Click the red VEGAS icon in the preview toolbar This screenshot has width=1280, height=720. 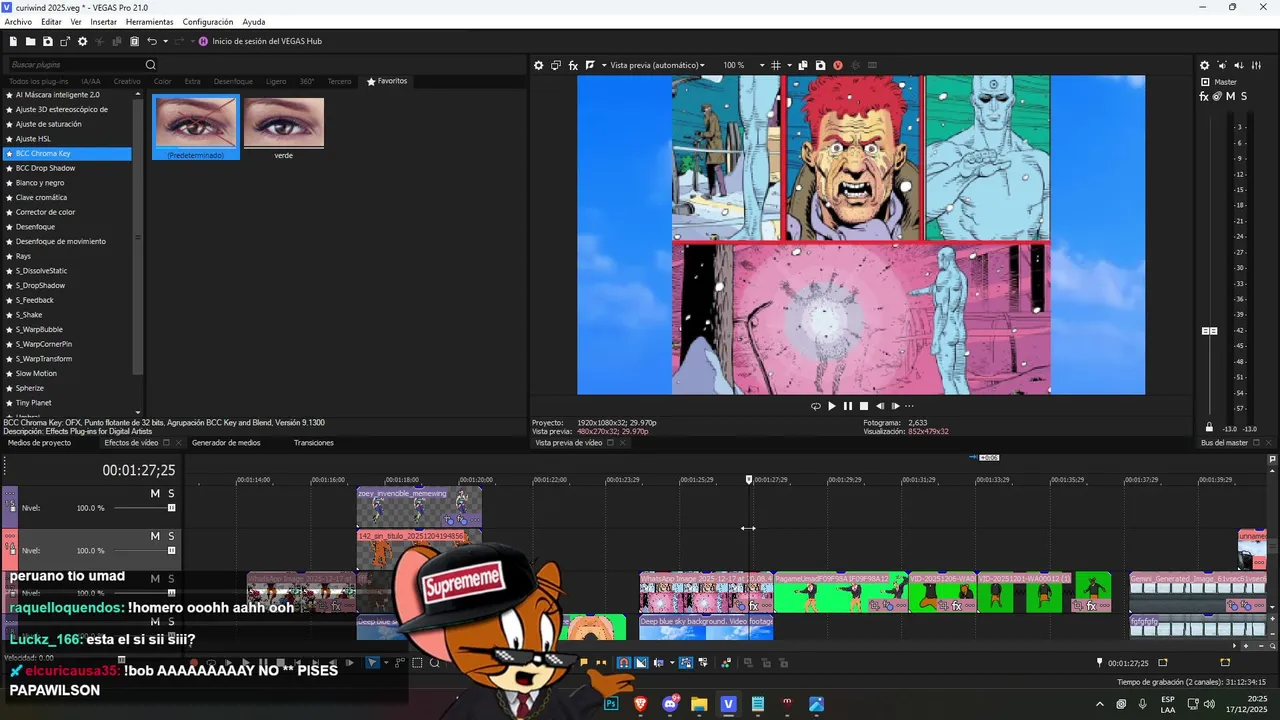pyautogui.click(x=838, y=65)
